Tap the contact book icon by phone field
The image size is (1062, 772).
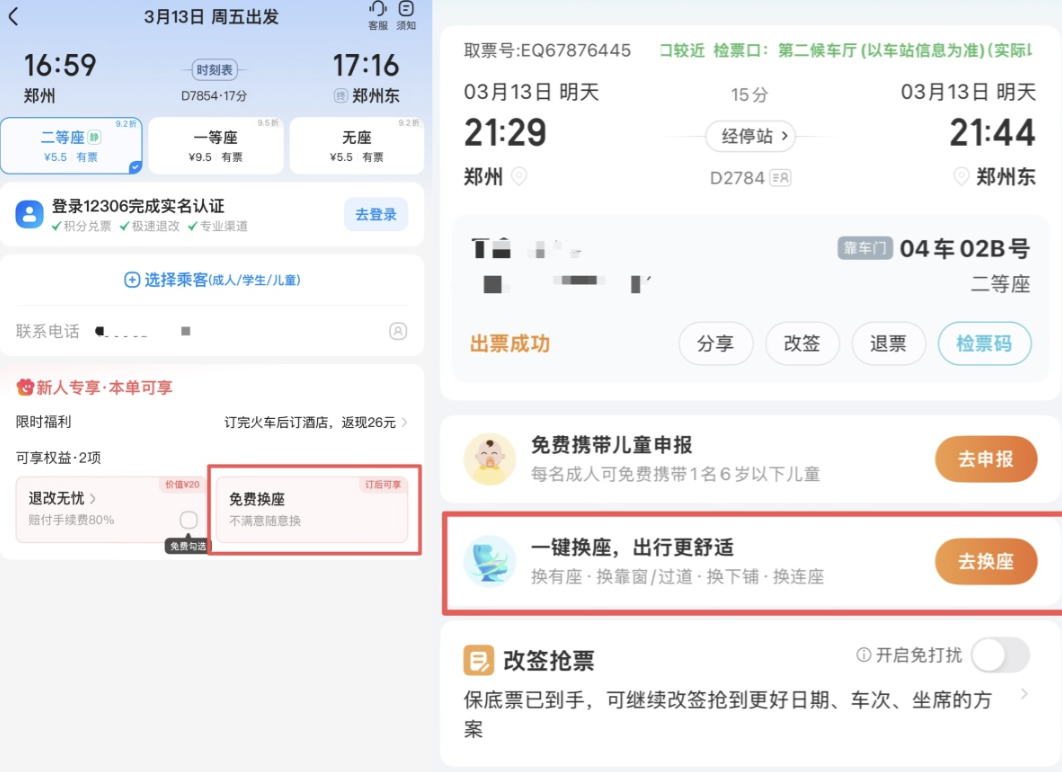(398, 331)
